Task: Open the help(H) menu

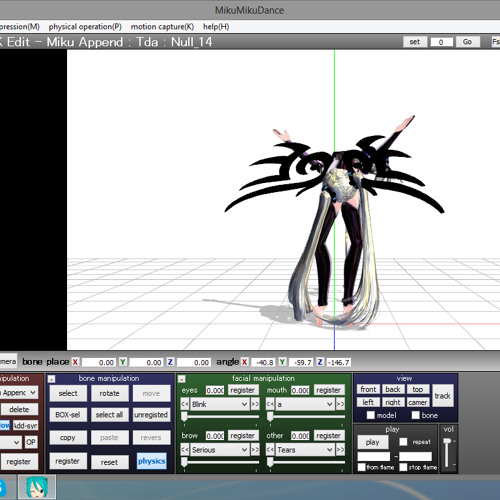Action: 216,27
